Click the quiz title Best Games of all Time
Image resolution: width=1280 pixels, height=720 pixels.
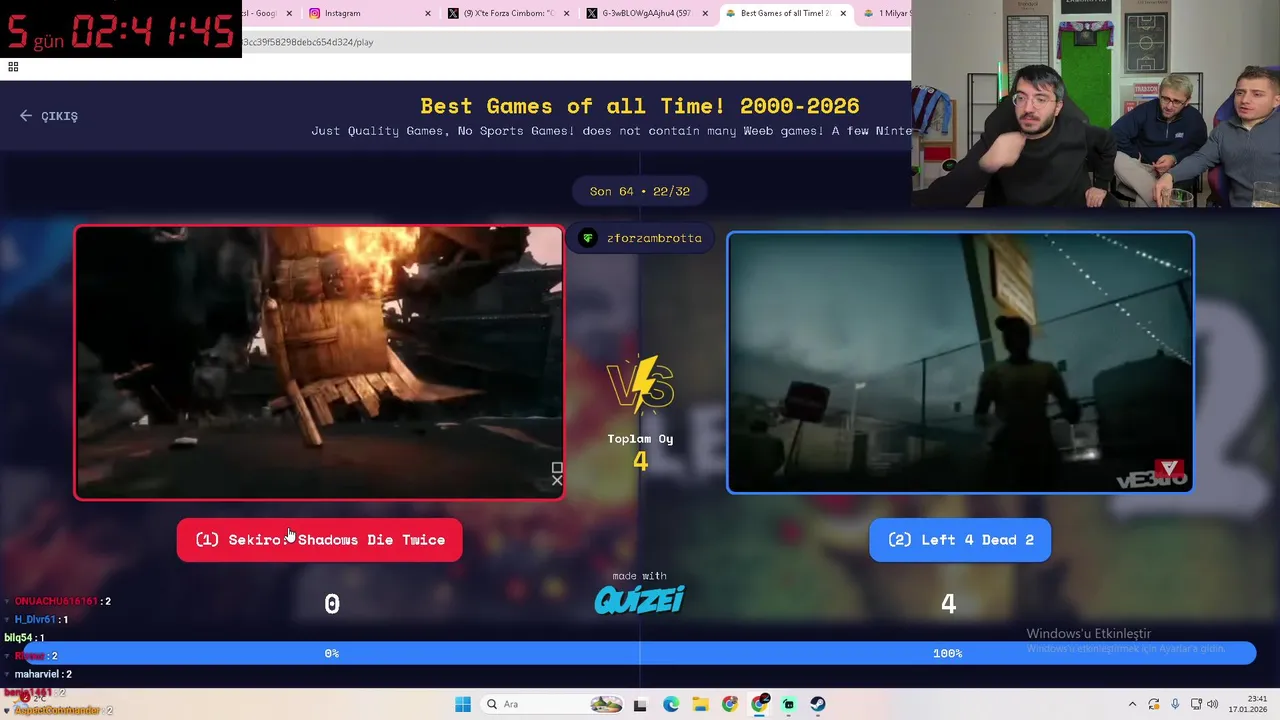click(640, 106)
